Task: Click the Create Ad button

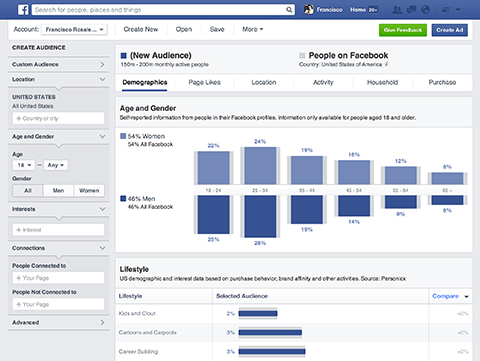Action: [x=450, y=30]
